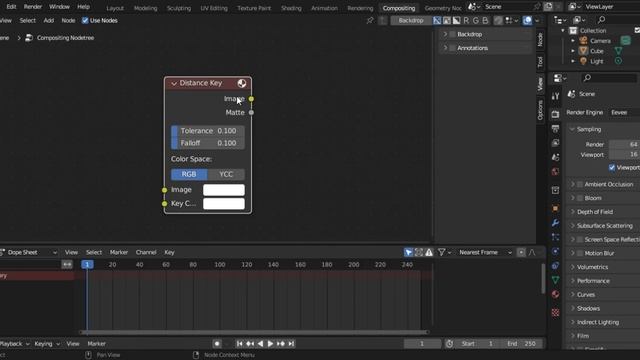
Task: Open the World properties tab icon
Action: click(x=556, y=172)
